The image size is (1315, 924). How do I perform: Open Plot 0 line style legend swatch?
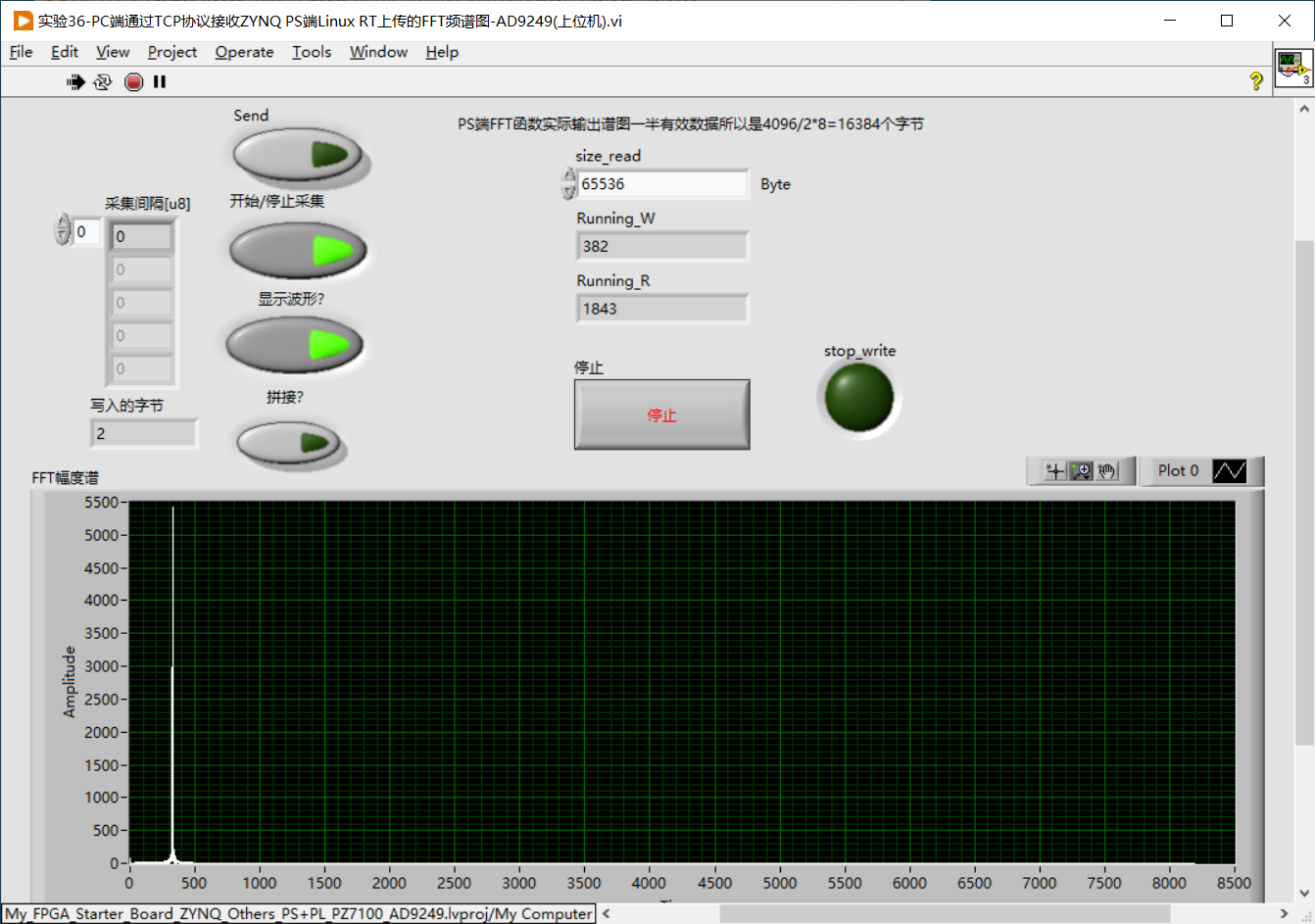[x=1230, y=471]
